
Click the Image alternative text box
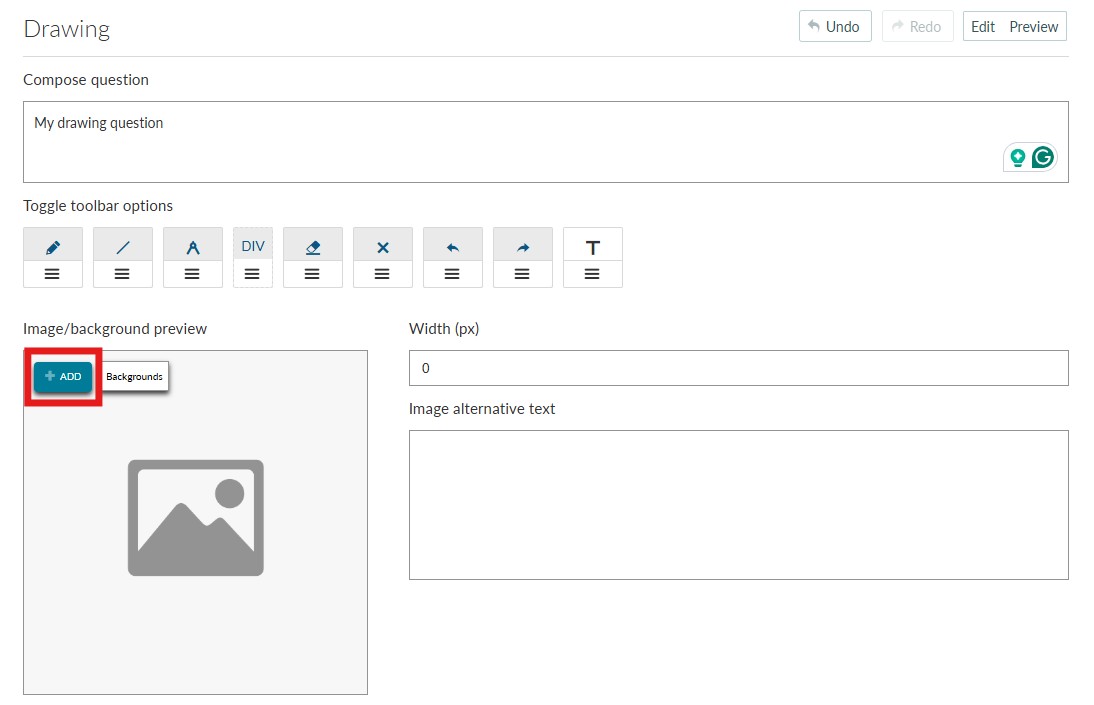click(x=738, y=505)
